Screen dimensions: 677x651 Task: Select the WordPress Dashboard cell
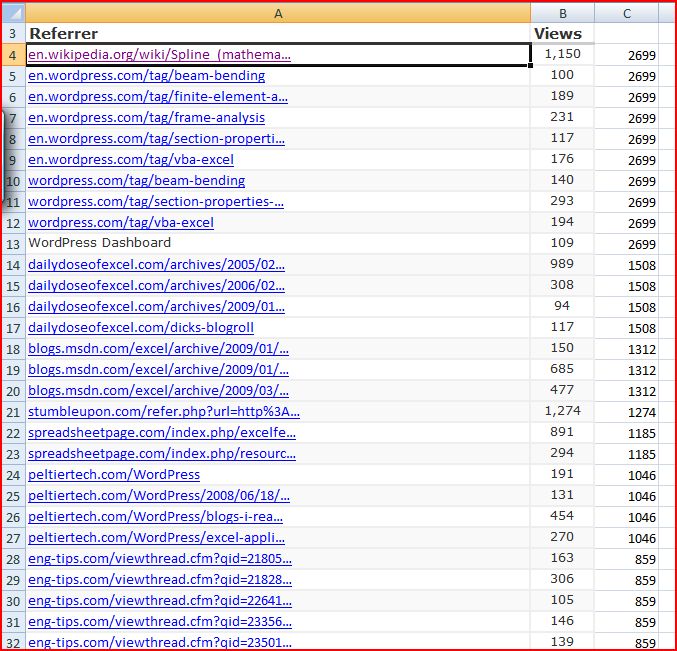click(x=99, y=243)
